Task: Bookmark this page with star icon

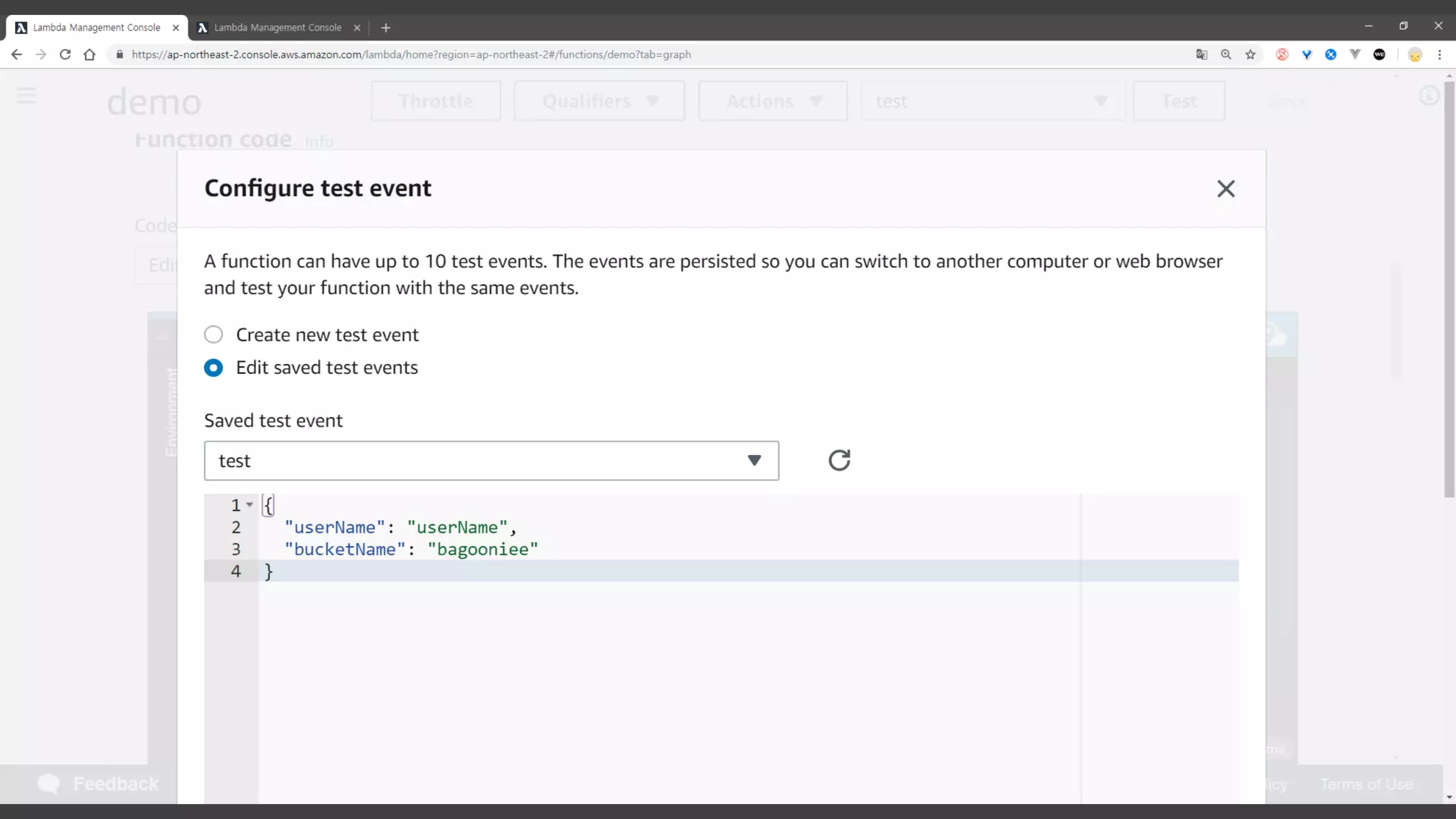Action: point(1251,55)
